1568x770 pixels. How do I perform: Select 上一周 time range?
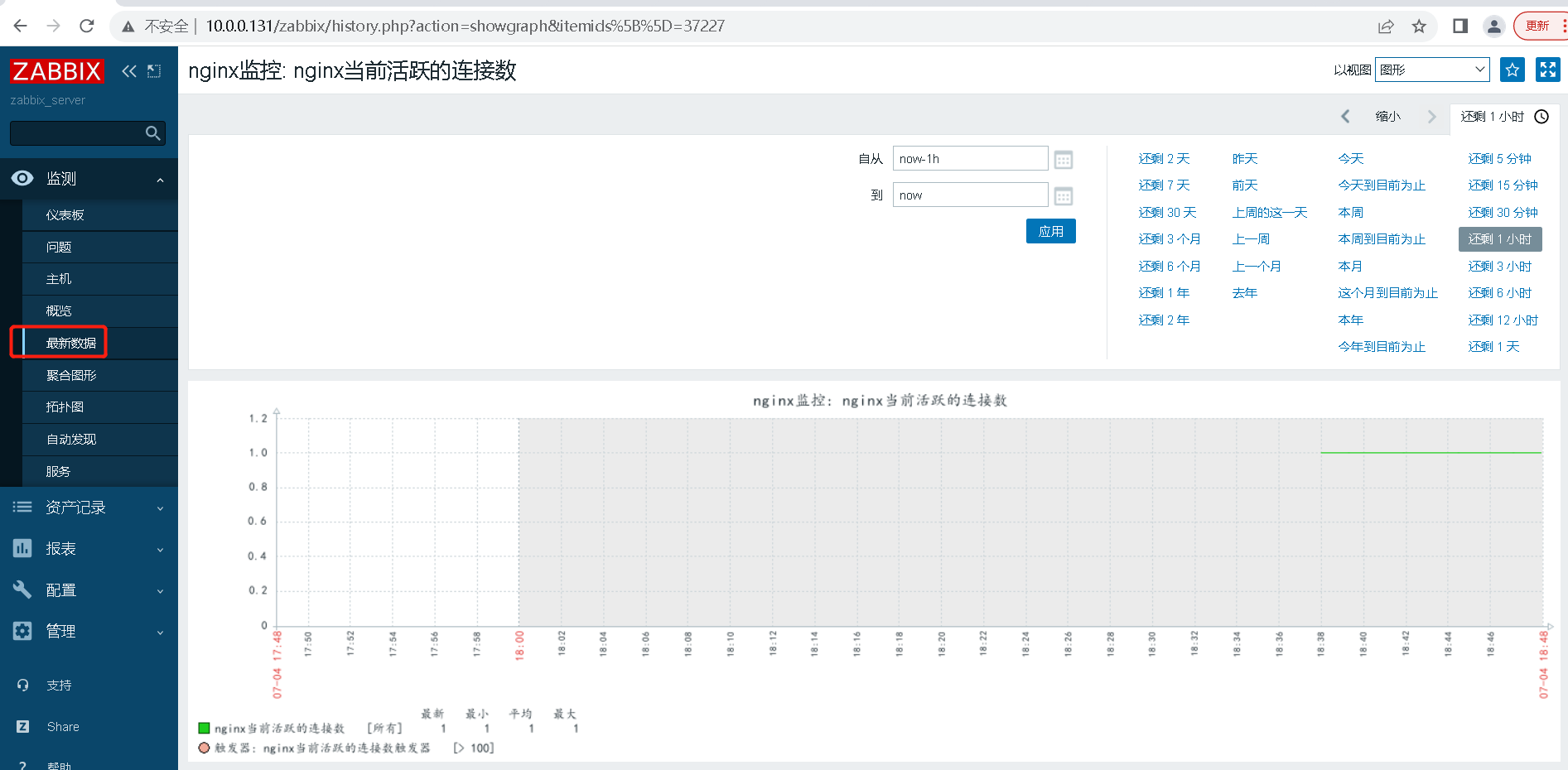point(1252,239)
